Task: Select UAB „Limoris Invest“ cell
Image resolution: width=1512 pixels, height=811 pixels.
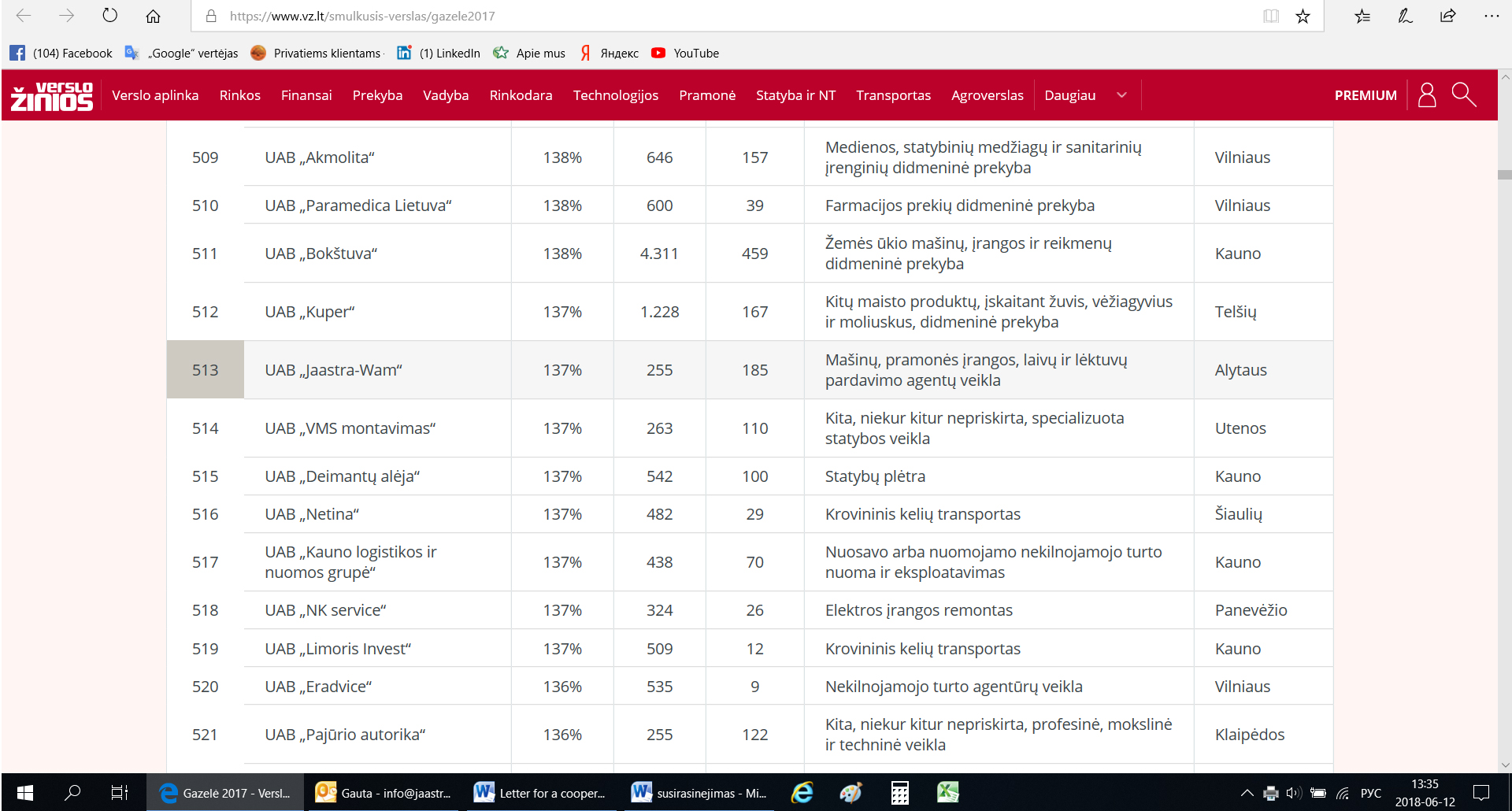Action: click(338, 649)
